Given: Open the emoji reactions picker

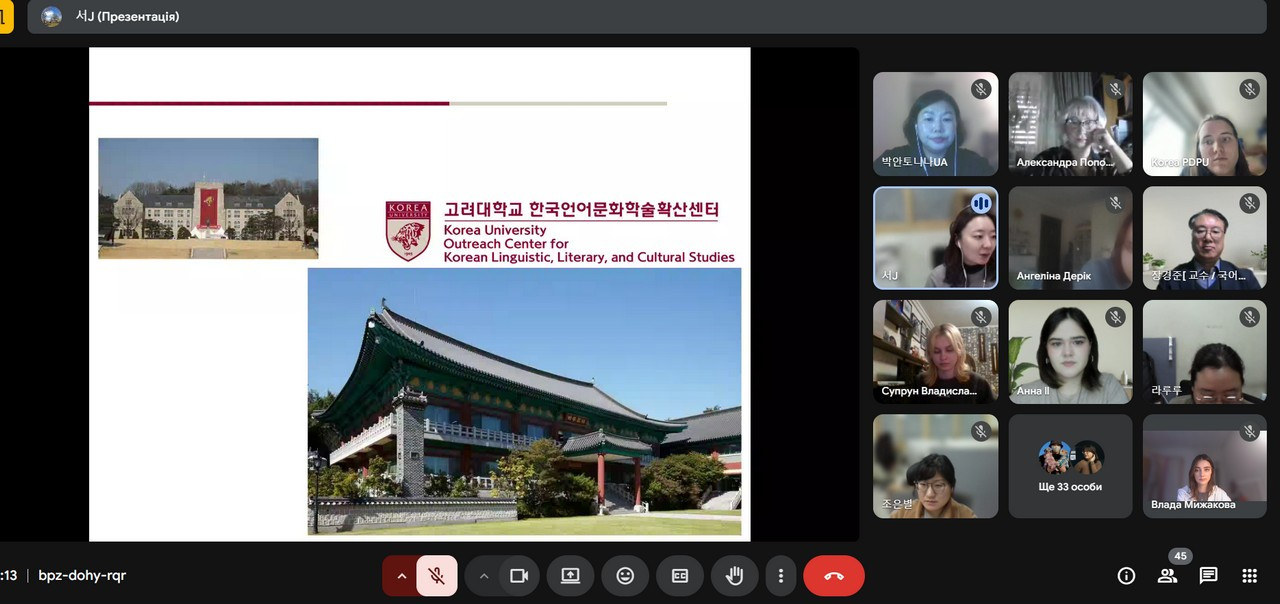Looking at the screenshot, I should click(x=625, y=576).
